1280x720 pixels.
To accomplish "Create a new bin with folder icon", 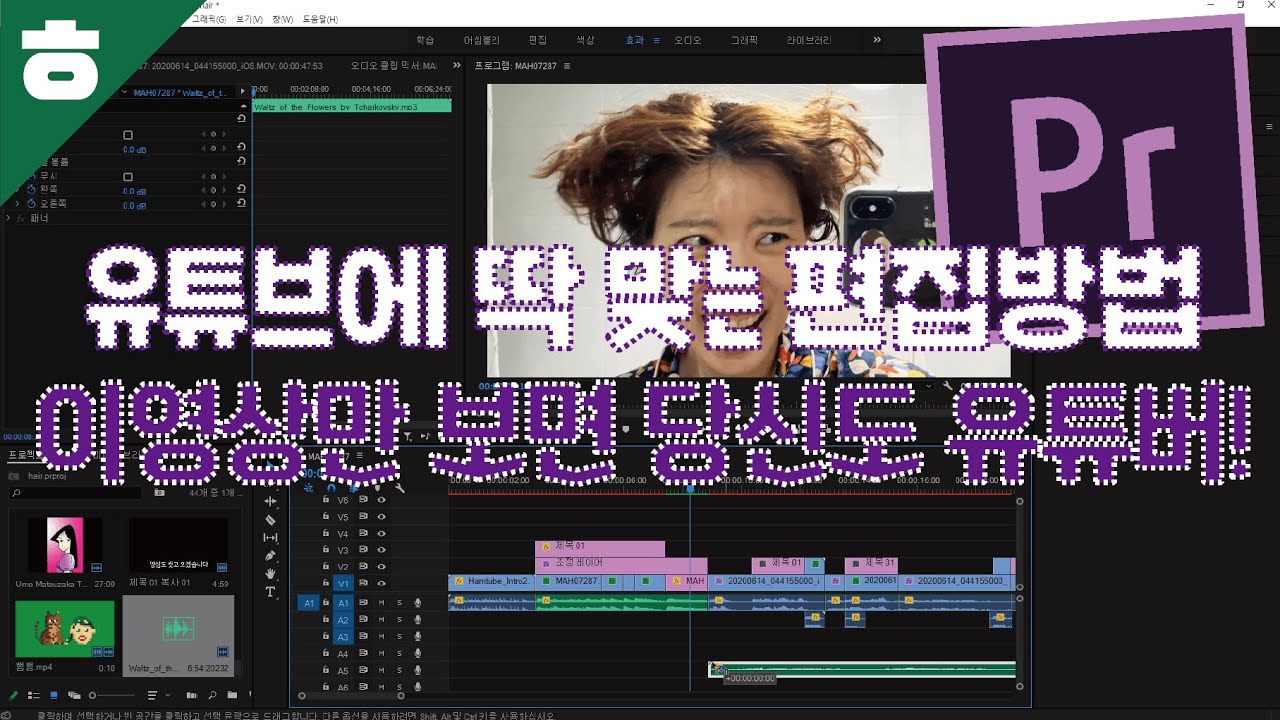I will 232,695.
